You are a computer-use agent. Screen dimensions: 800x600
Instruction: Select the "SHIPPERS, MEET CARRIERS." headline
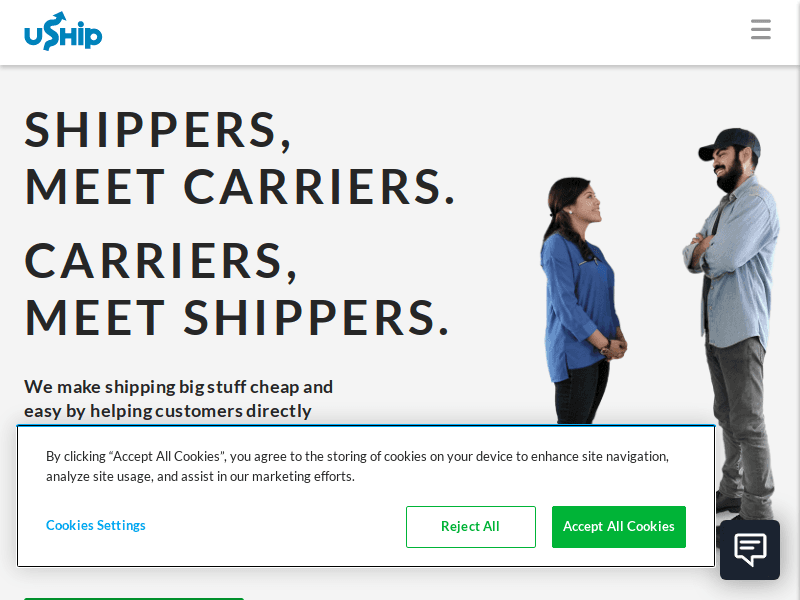click(239, 158)
